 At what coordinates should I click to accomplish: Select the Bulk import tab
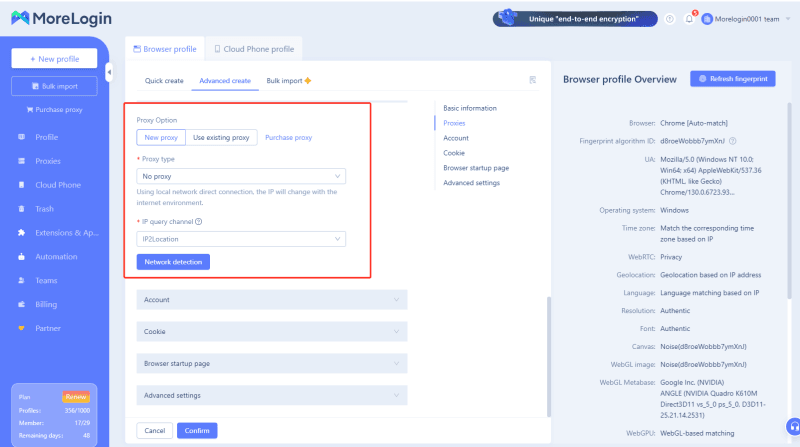click(x=288, y=81)
